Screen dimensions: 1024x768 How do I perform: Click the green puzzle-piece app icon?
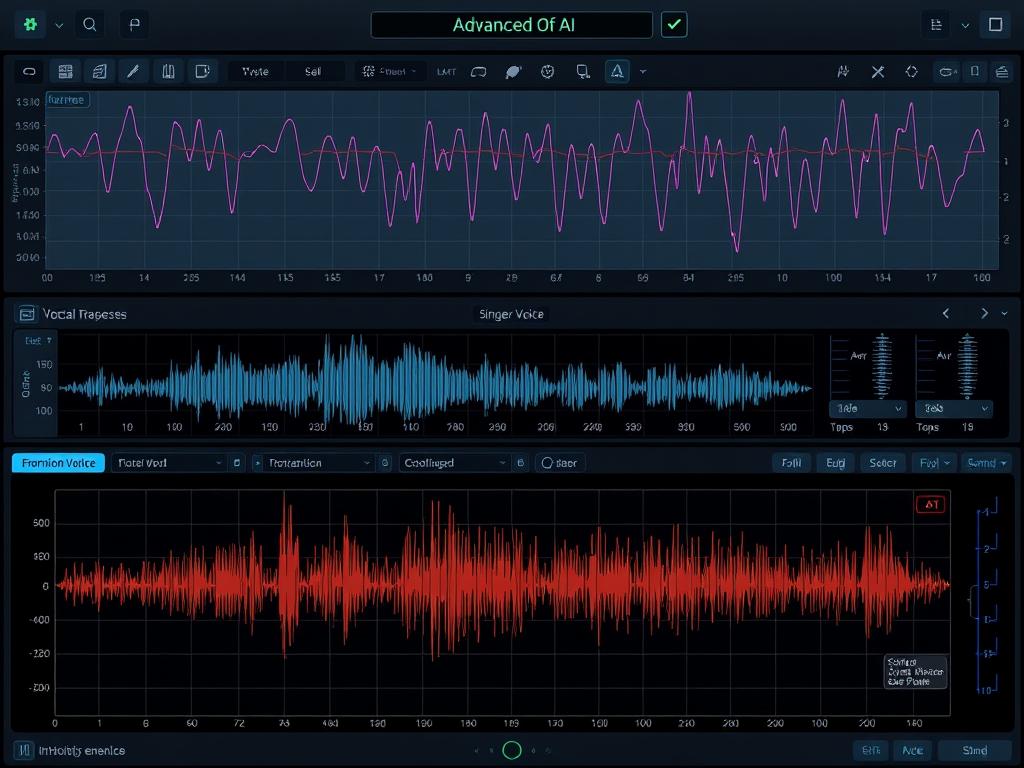pos(30,25)
